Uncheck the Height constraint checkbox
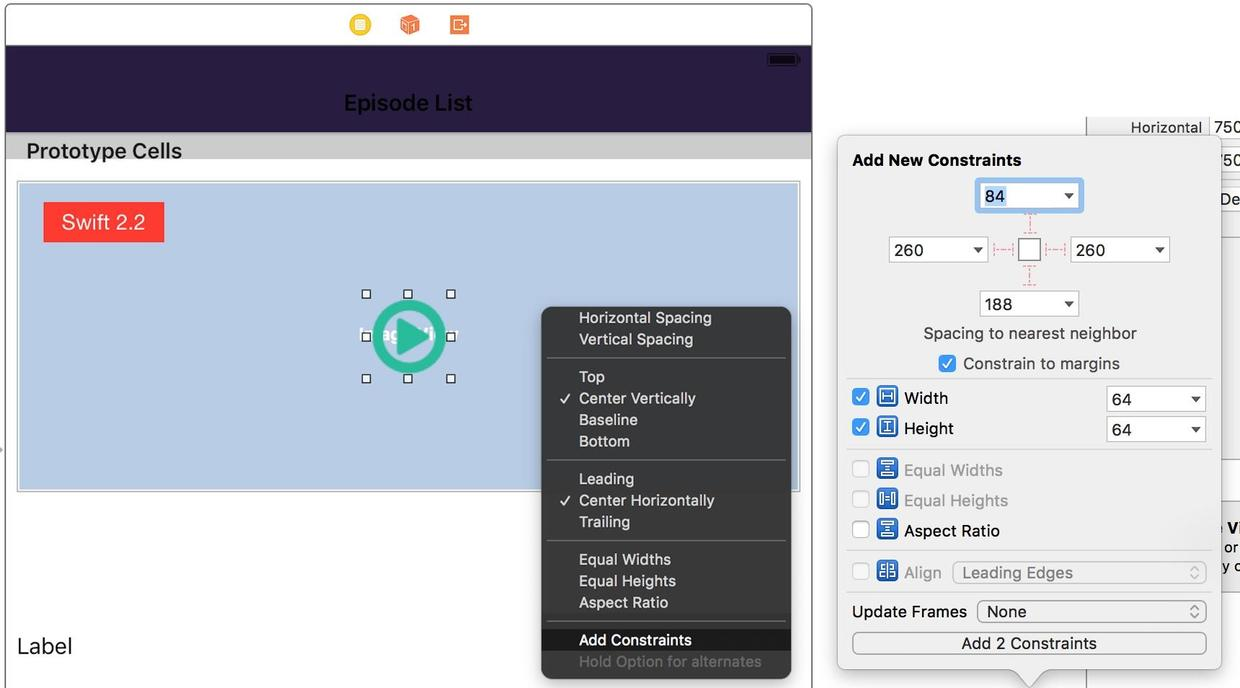Image resolution: width=1240 pixels, height=688 pixels. (860, 427)
